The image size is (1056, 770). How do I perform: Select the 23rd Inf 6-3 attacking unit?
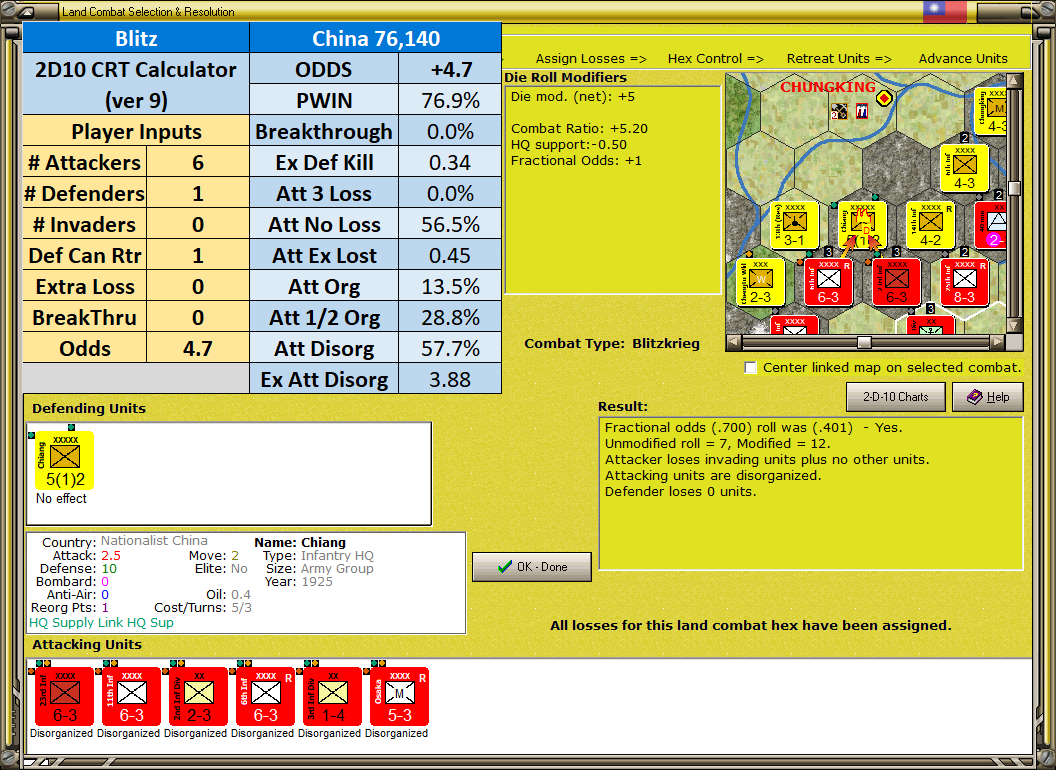coord(65,696)
